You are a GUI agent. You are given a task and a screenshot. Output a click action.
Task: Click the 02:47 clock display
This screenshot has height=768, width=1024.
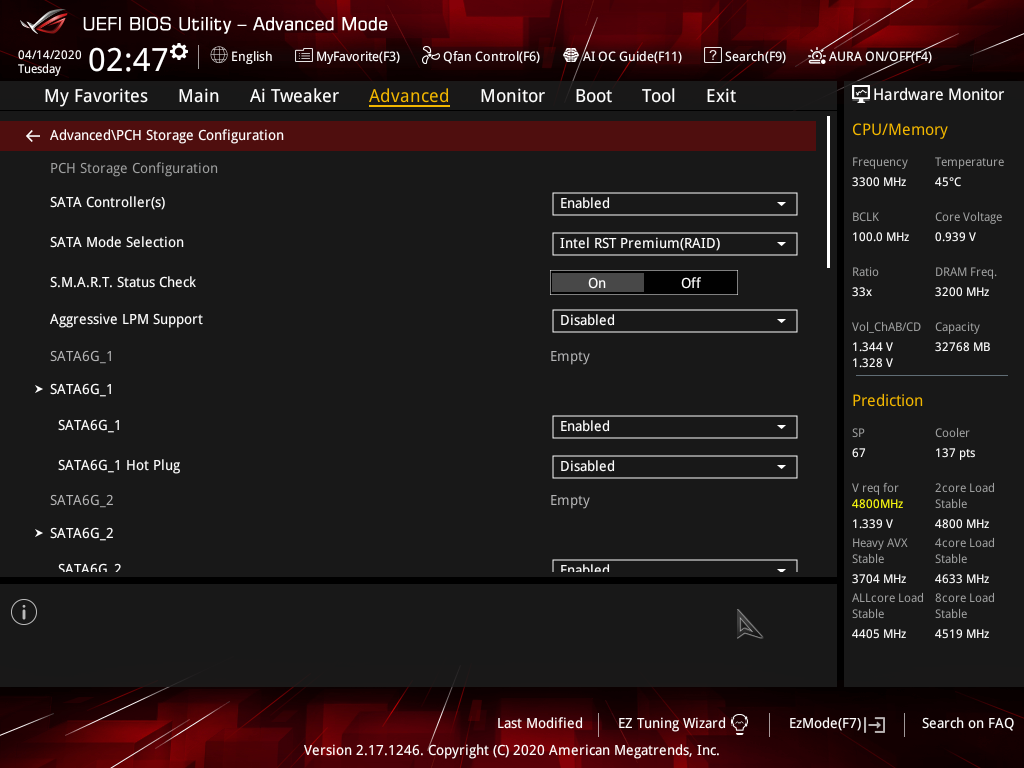(x=129, y=59)
